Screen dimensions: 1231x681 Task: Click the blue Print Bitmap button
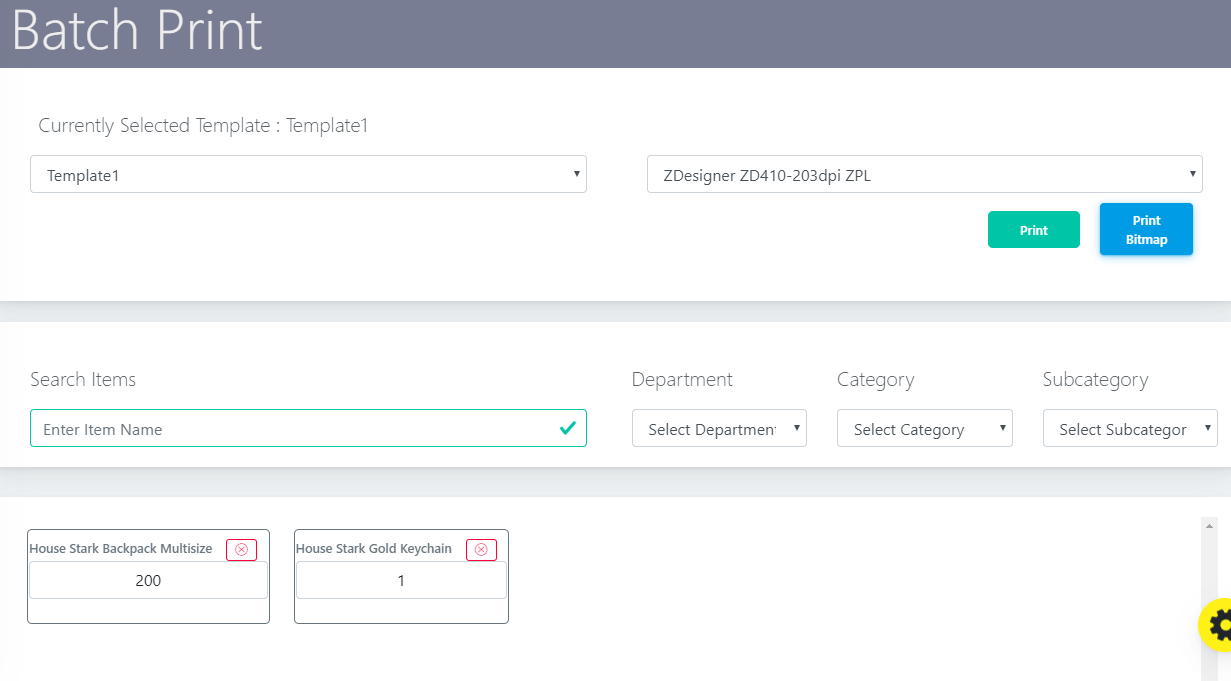click(1146, 229)
